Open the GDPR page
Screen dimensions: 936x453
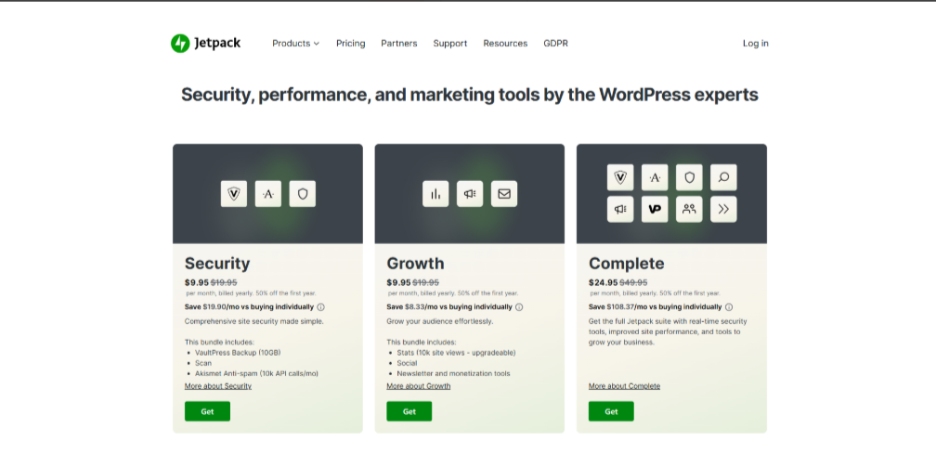[556, 44]
